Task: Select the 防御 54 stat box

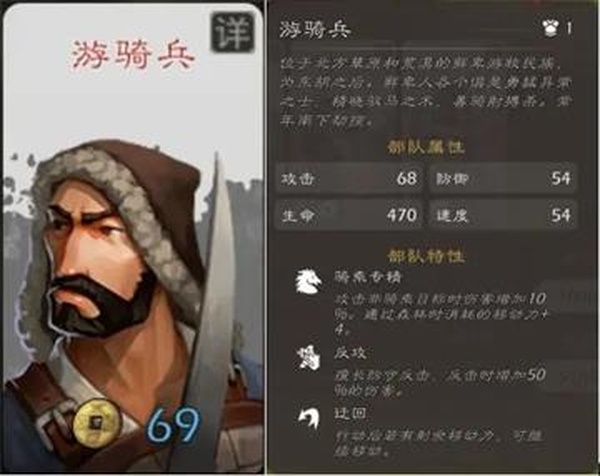Action: click(x=504, y=178)
